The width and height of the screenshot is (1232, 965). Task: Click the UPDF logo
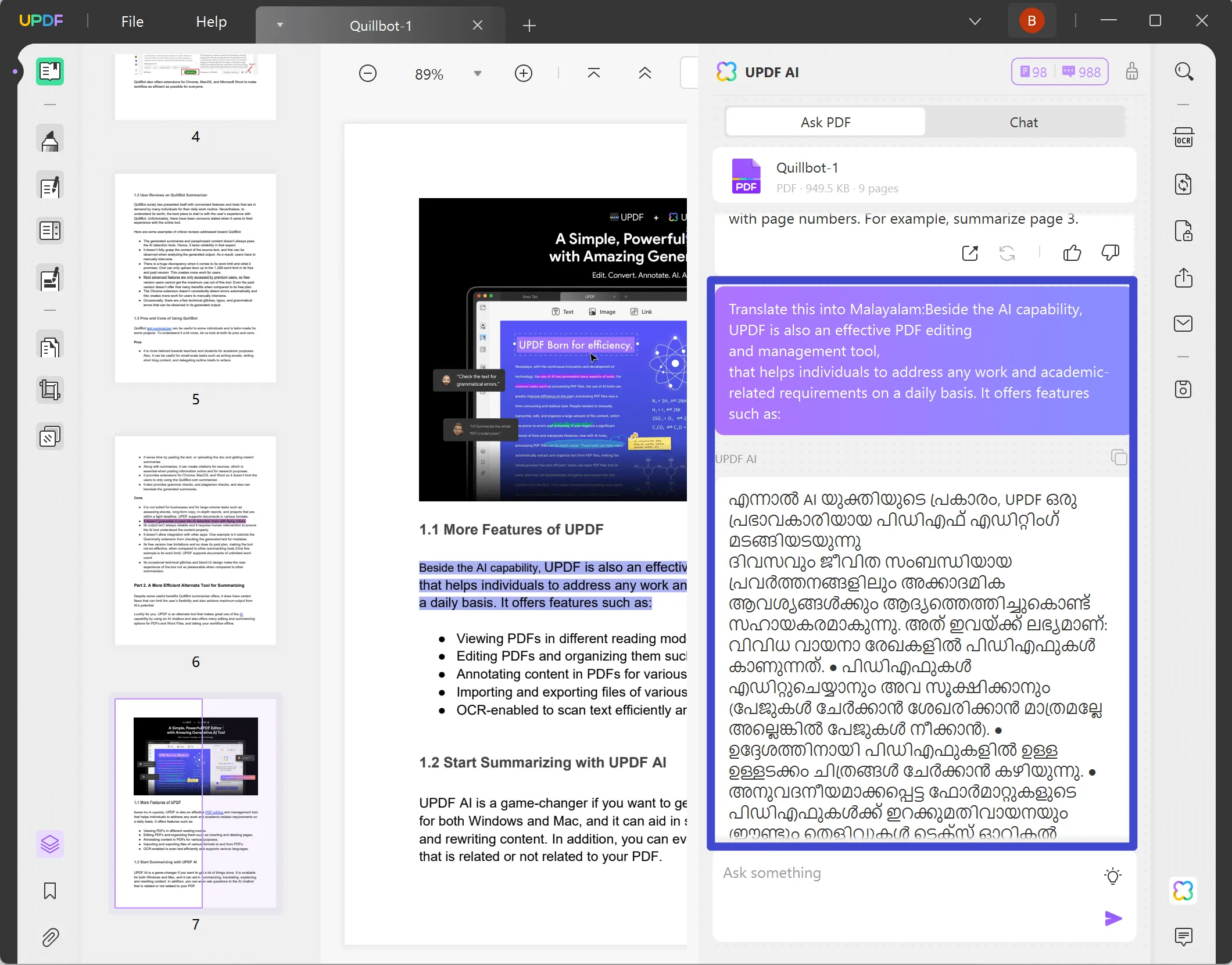(x=41, y=21)
